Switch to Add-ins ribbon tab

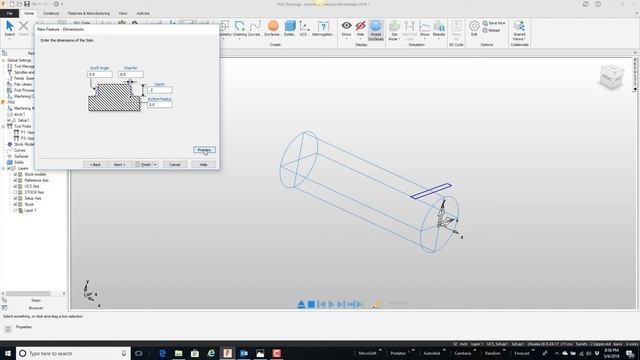pyautogui.click(x=143, y=13)
